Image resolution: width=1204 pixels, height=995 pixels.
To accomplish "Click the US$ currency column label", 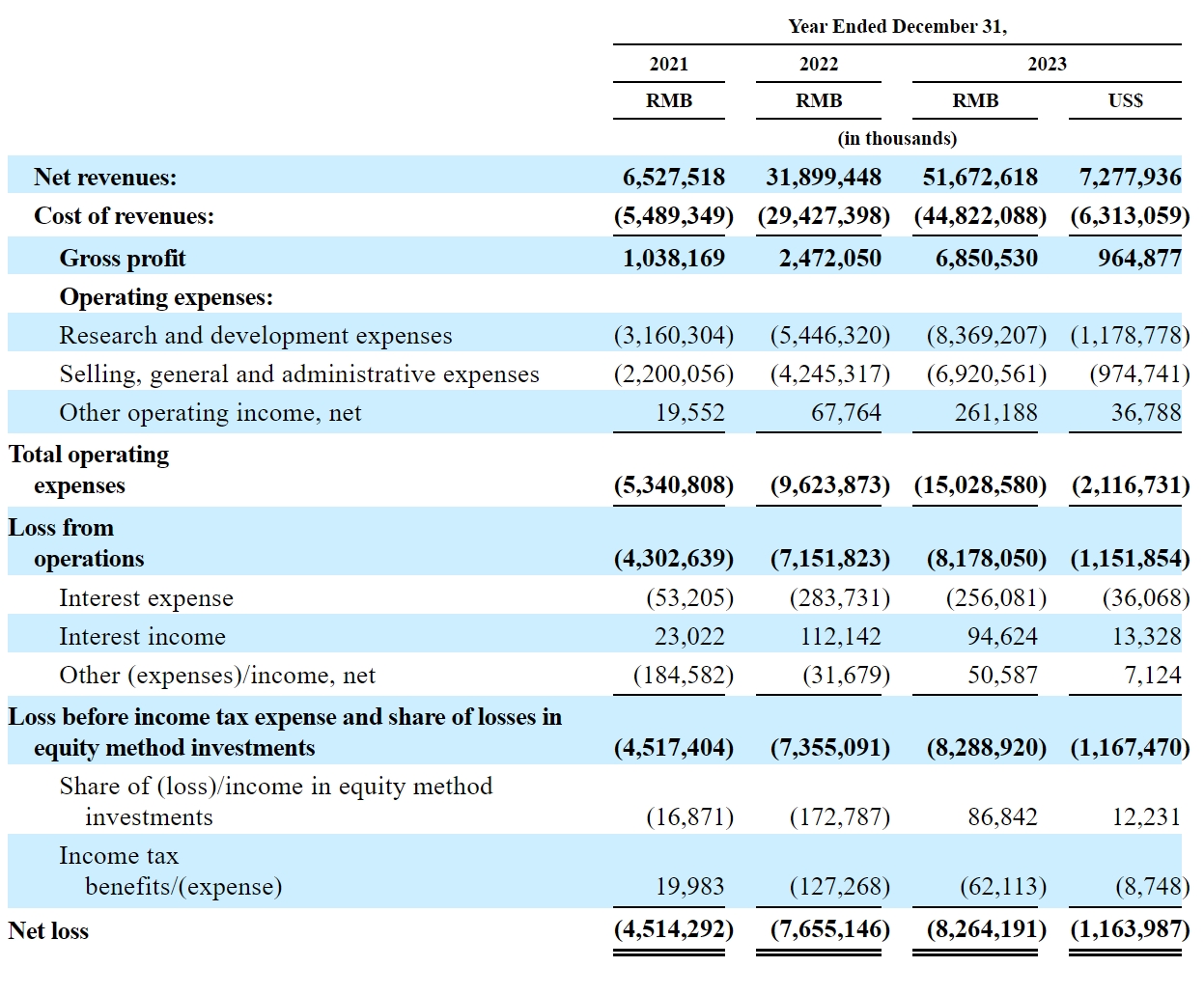I will point(1125,100).
